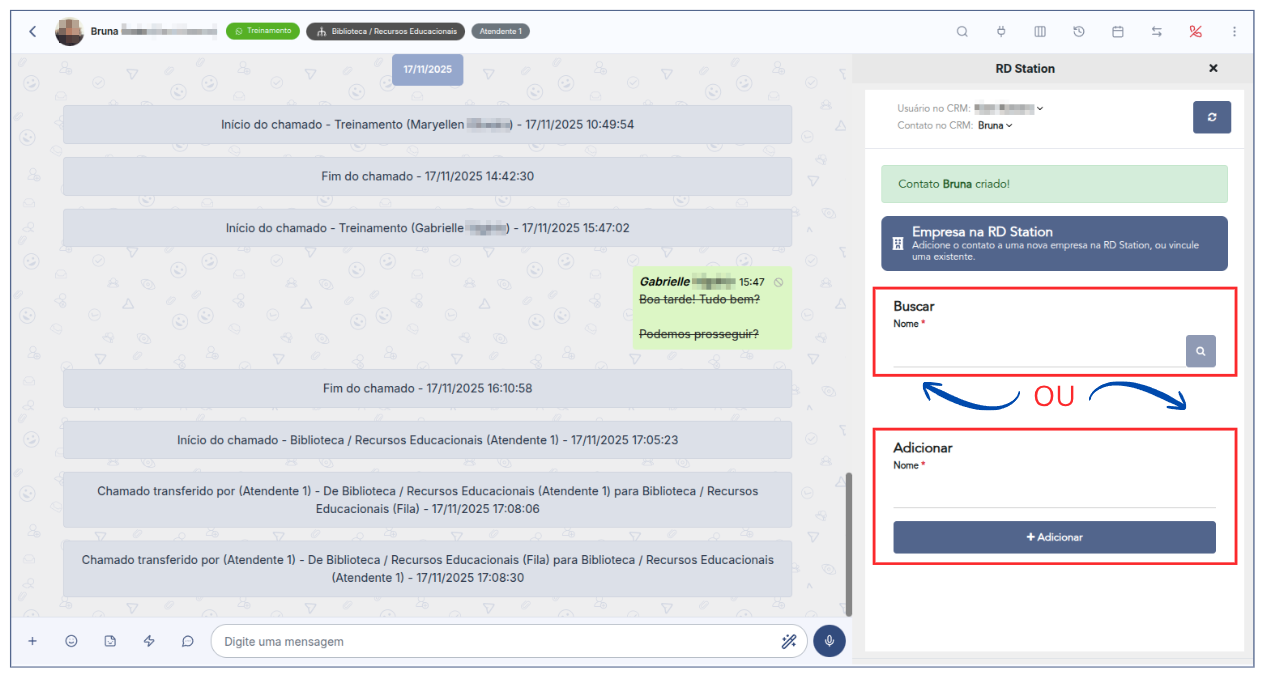Image resolution: width=1262 pixels, height=675 pixels.
Task: Click the search magnifier icon in chat header
Action: pyautogui.click(x=962, y=32)
